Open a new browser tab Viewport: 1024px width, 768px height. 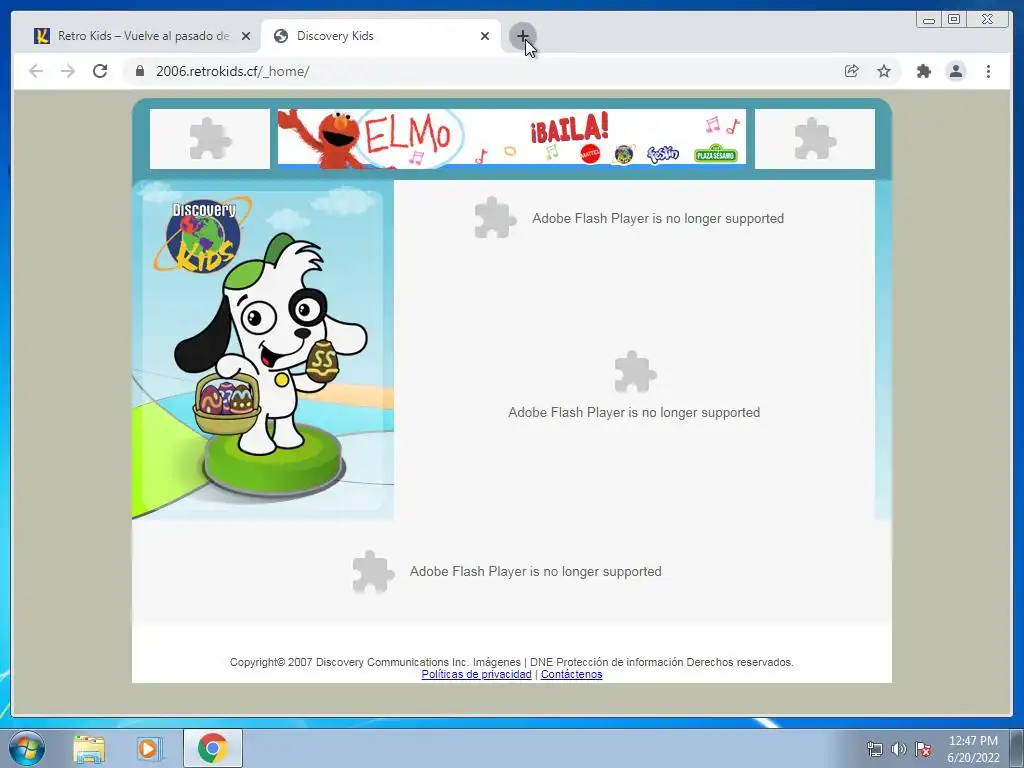point(522,36)
